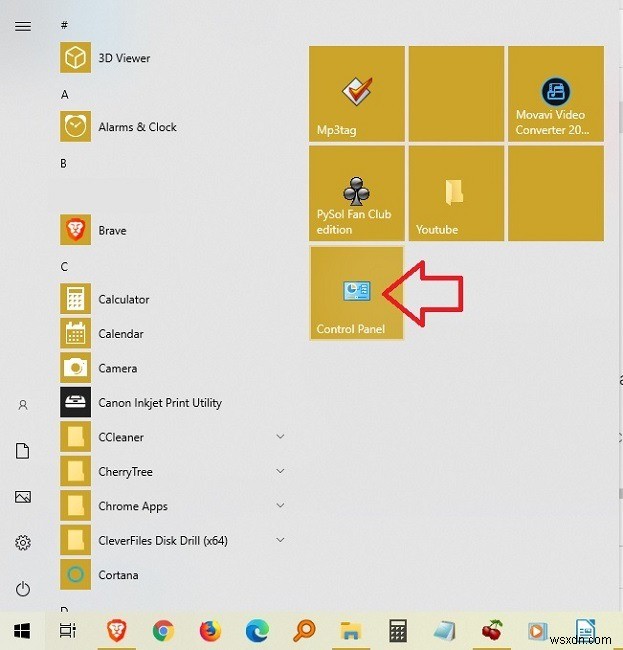
Task: Open Canon Inkjet Print Utility icon
Action: pos(75,402)
